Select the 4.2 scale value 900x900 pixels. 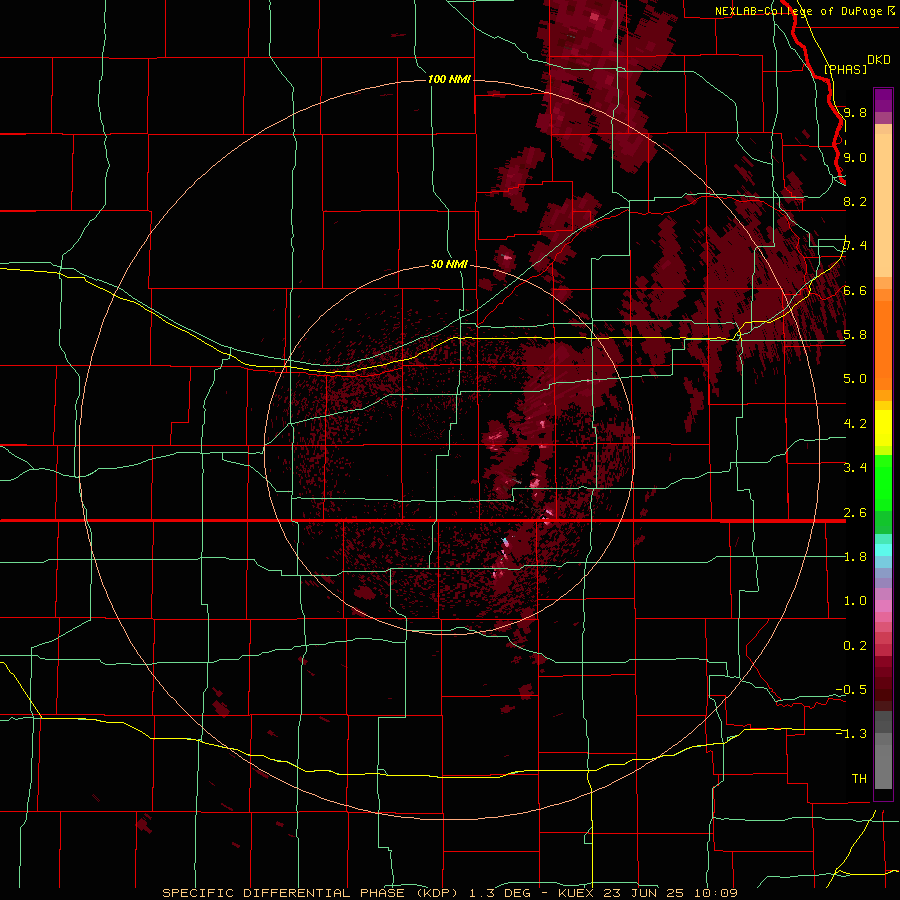point(855,424)
